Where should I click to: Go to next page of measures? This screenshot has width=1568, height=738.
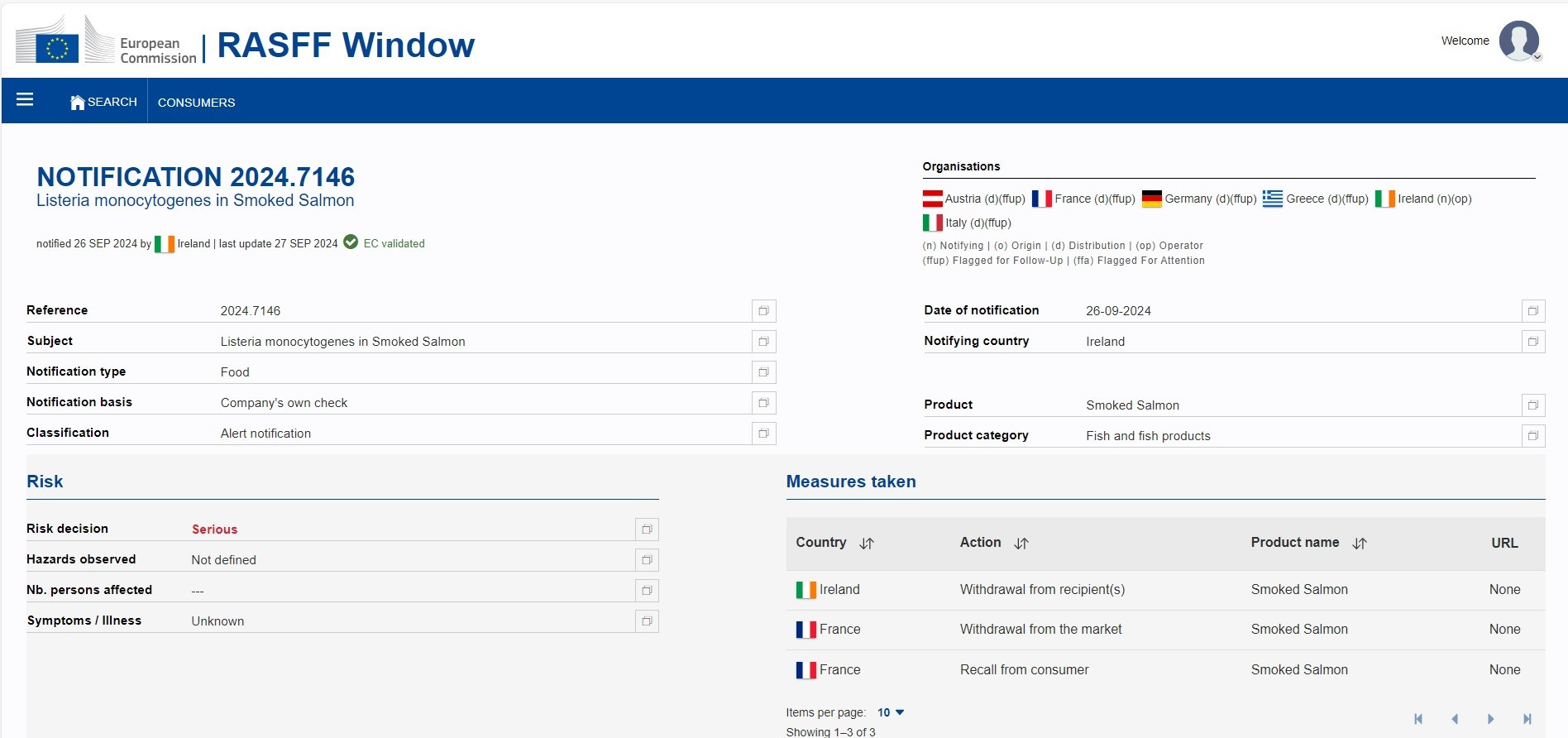coord(1490,719)
